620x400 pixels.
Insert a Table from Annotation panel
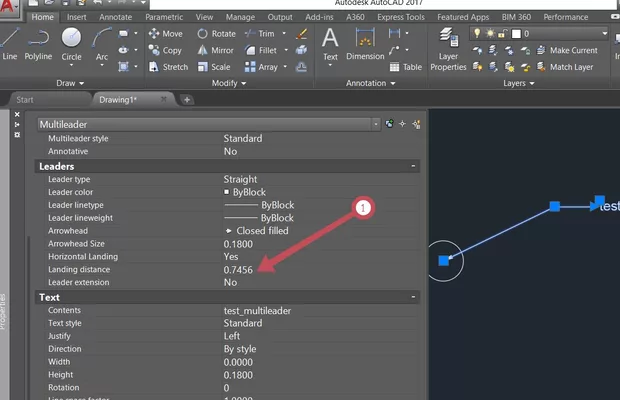click(x=405, y=67)
